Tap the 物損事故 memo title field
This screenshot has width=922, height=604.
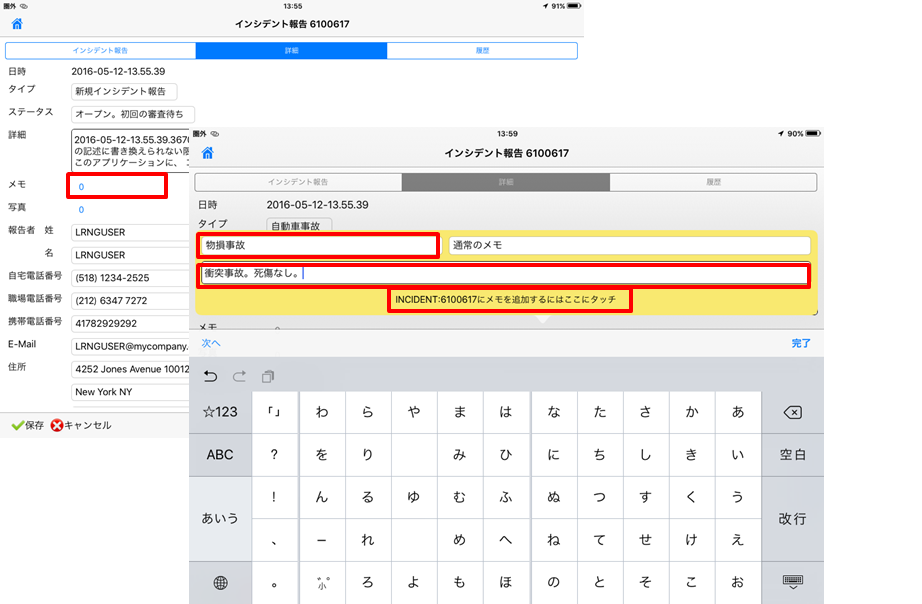[x=318, y=245]
